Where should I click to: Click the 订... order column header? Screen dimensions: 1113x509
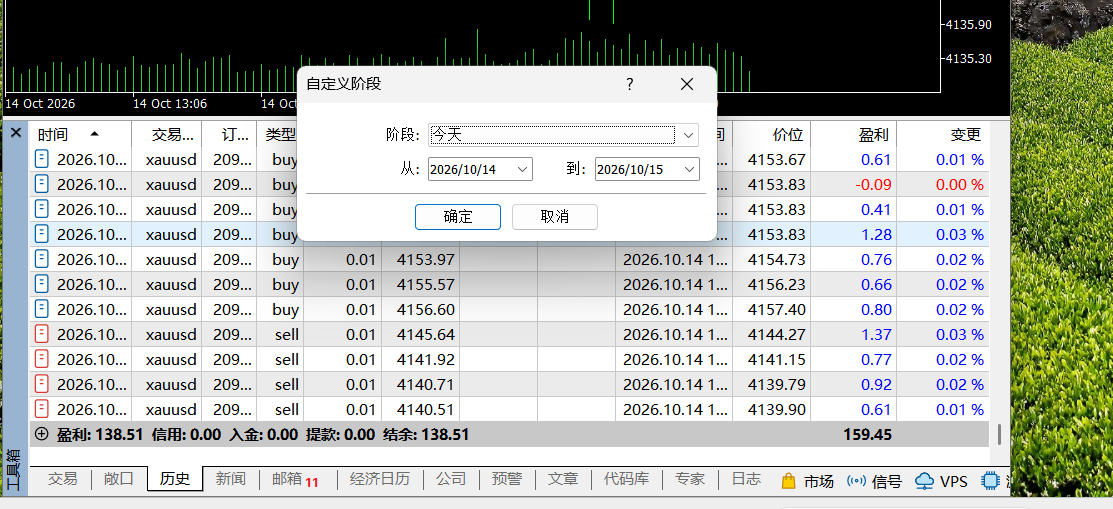tap(229, 134)
